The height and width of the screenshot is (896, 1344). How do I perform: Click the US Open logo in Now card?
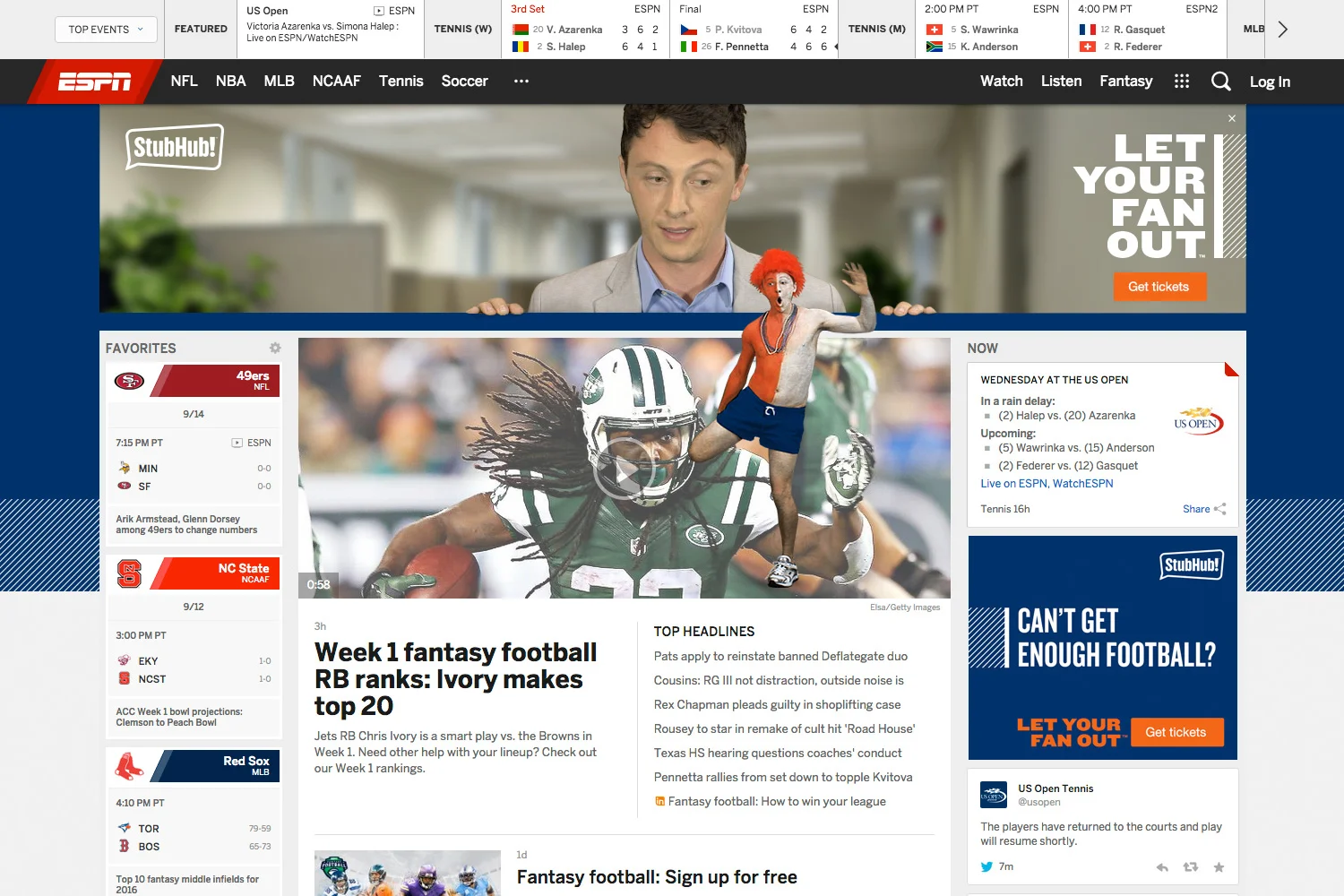tap(1198, 421)
